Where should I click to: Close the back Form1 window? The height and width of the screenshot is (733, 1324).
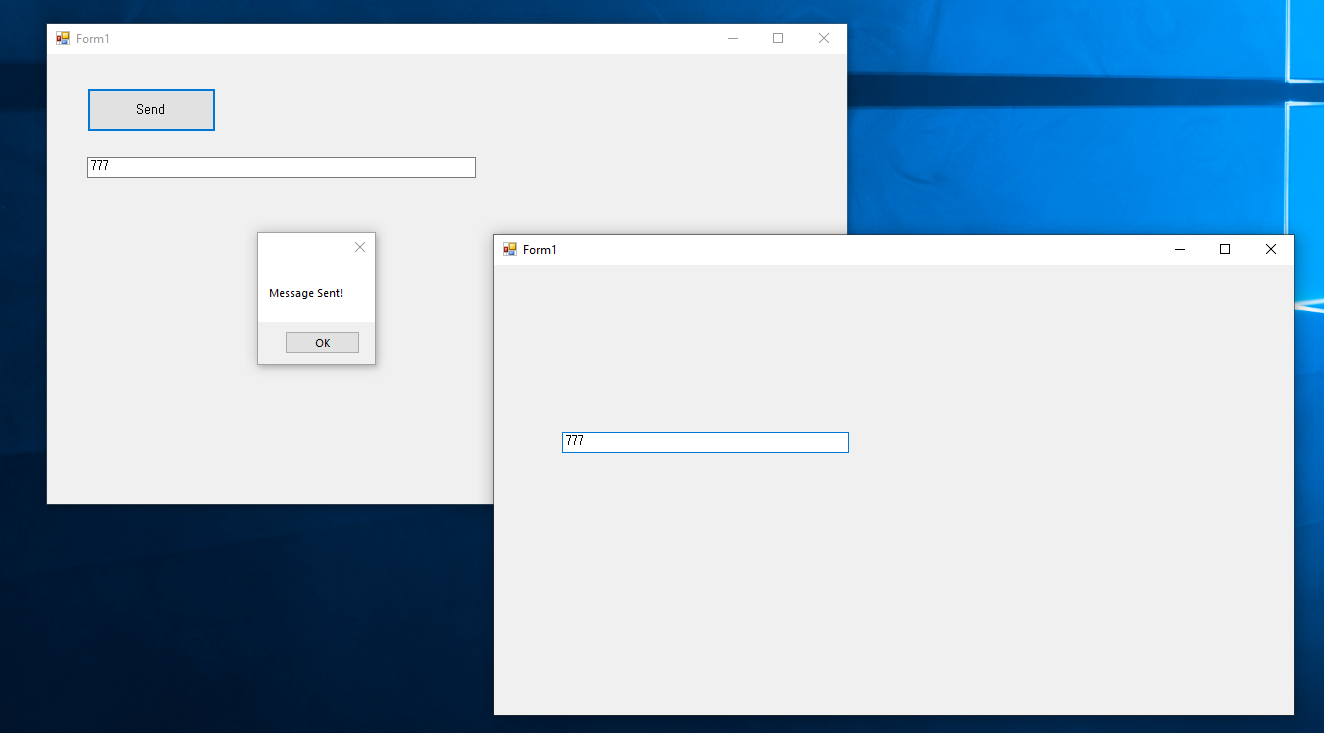click(824, 38)
